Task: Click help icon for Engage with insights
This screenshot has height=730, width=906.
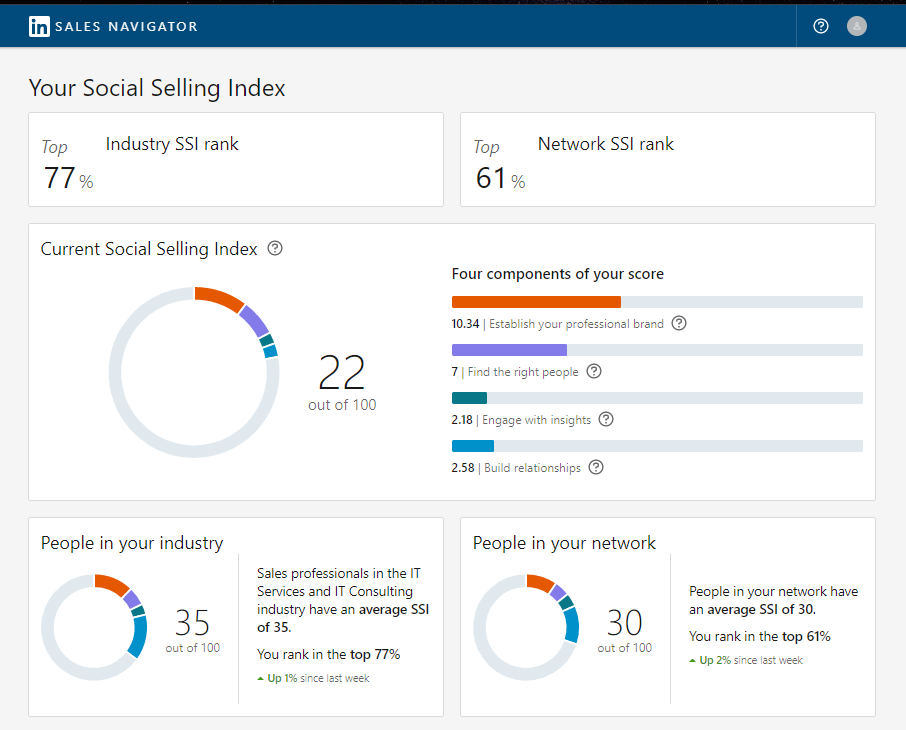Action: [x=606, y=419]
